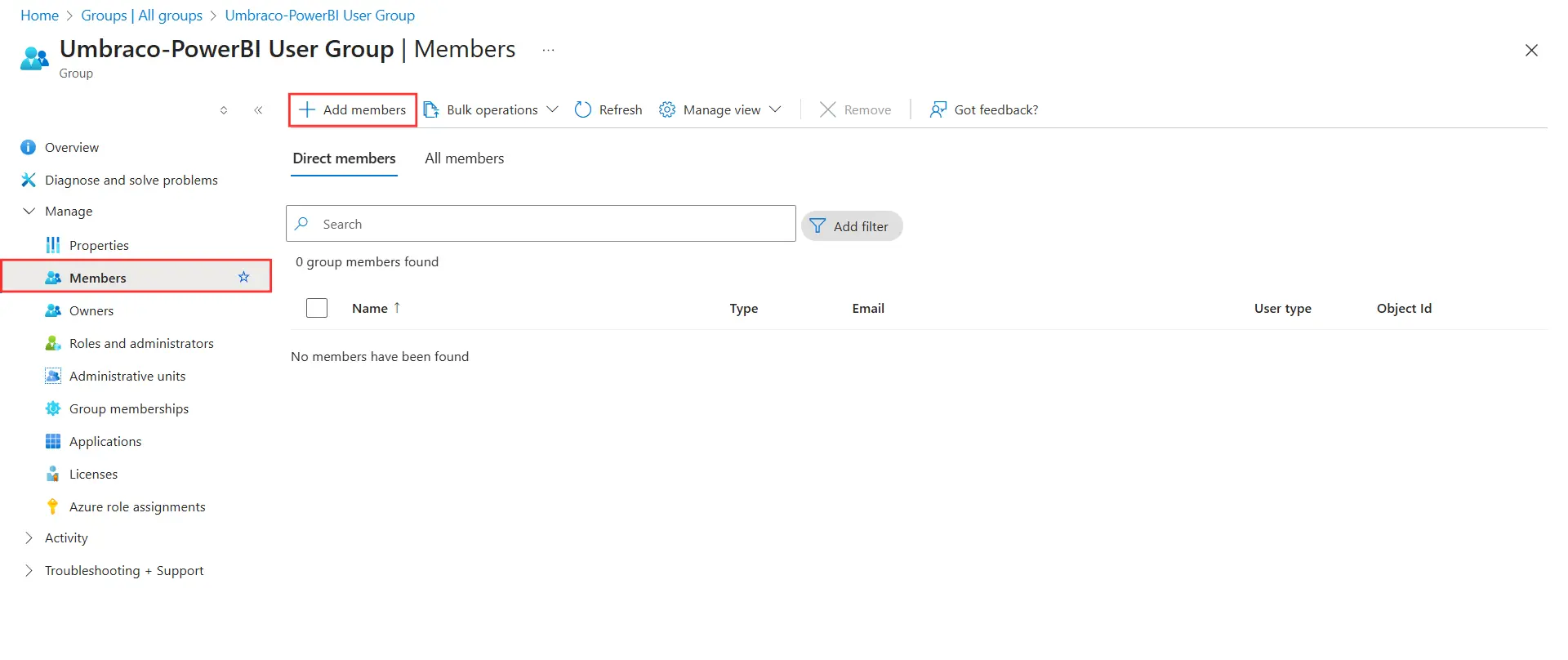
Task: Collapse the sidebar with double chevron
Action: [258, 110]
